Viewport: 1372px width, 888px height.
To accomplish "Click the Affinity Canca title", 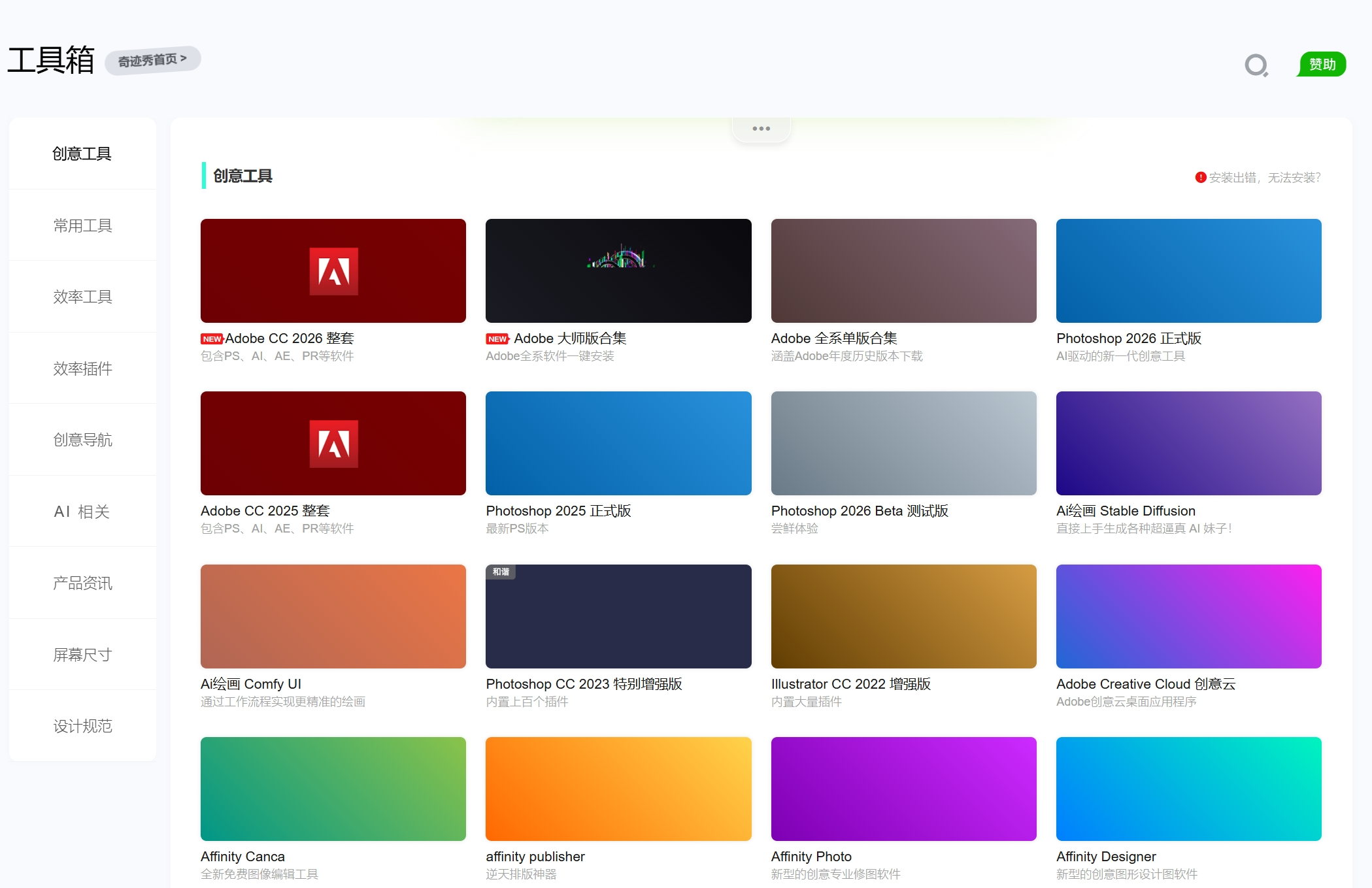I will (243, 857).
